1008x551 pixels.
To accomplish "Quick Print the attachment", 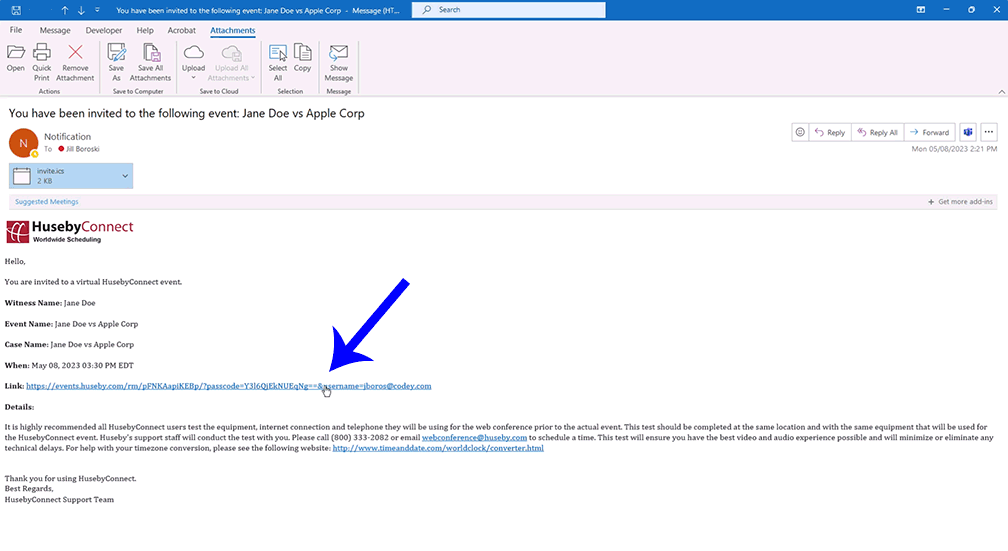I will pos(42,62).
